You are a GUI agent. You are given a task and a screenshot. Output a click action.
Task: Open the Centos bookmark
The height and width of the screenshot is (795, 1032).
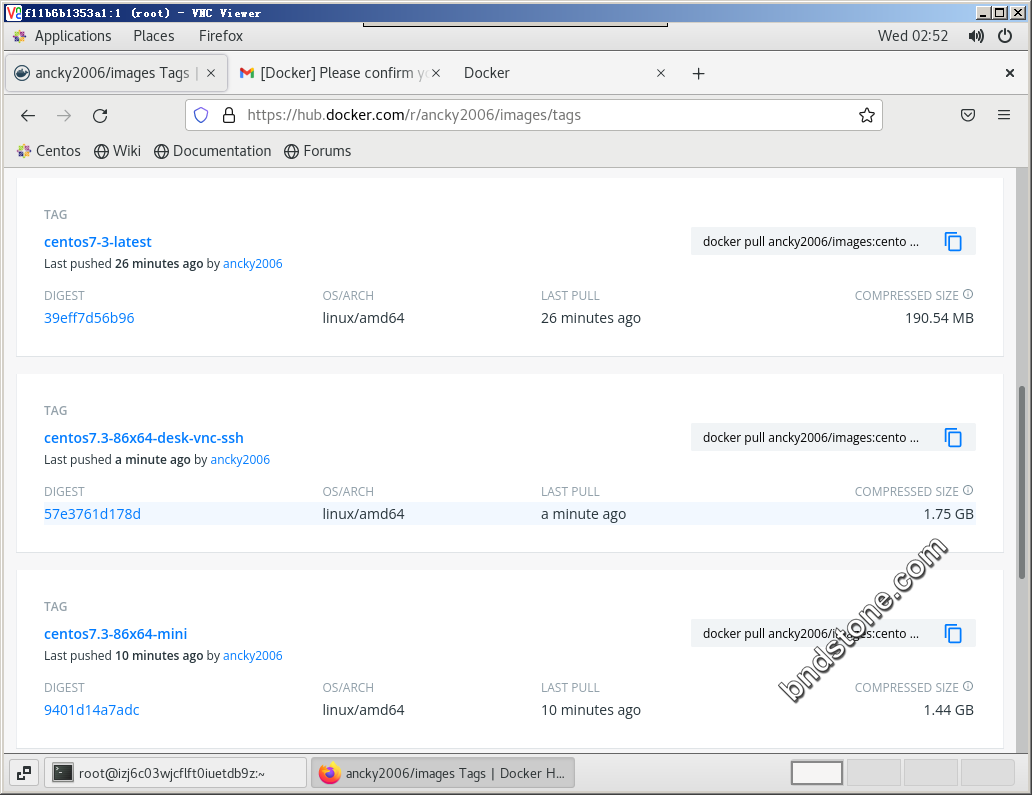pos(49,151)
